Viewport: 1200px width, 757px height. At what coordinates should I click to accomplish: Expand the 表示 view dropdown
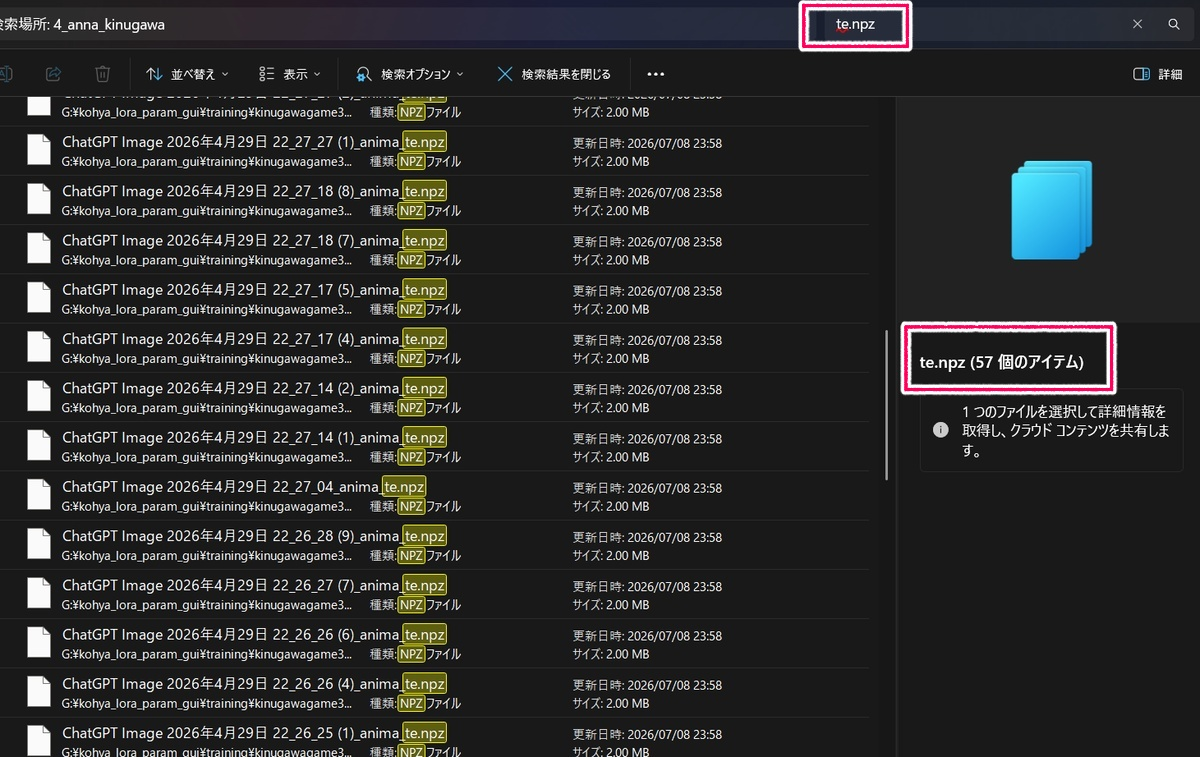click(290, 74)
